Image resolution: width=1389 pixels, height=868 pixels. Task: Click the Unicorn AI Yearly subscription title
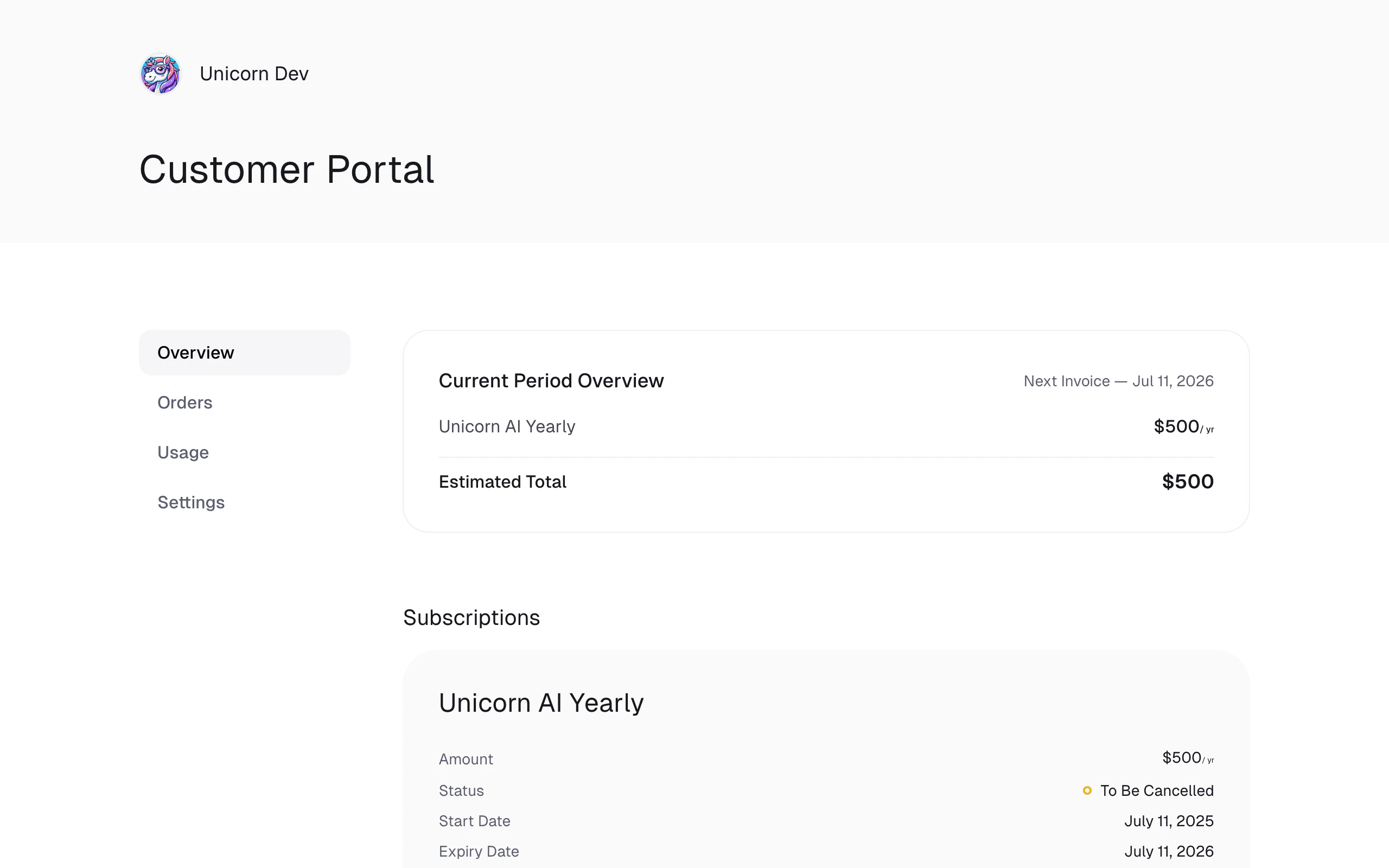540,703
